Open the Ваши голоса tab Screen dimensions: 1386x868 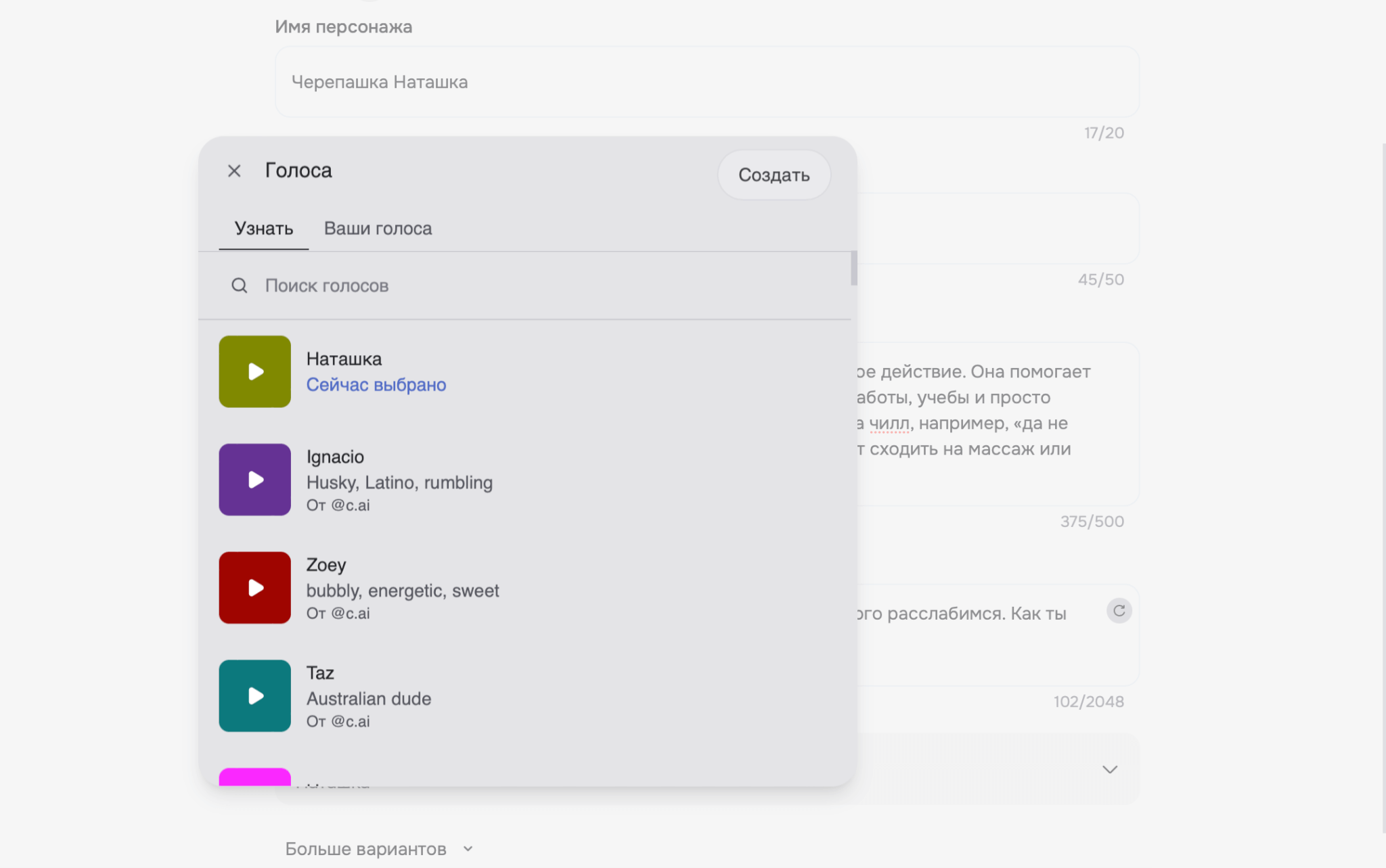coord(378,228)
